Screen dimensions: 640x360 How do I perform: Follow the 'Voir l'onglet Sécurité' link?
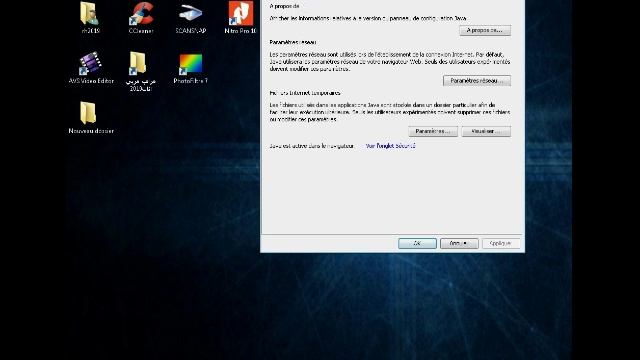coord(390,146)
